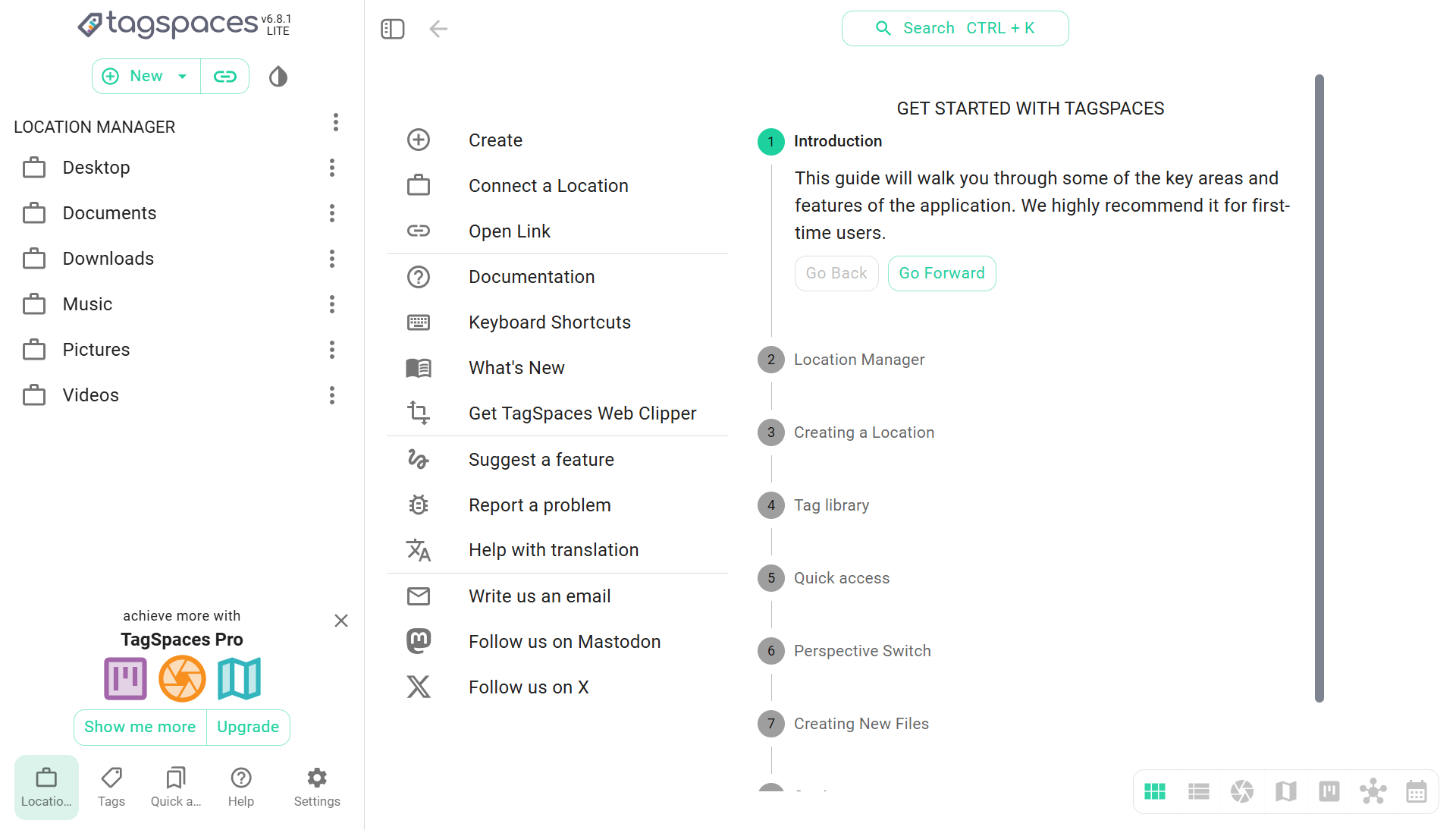Click Write us an email
Screen dimensions: 1456x830
click(x=557, y=596)
